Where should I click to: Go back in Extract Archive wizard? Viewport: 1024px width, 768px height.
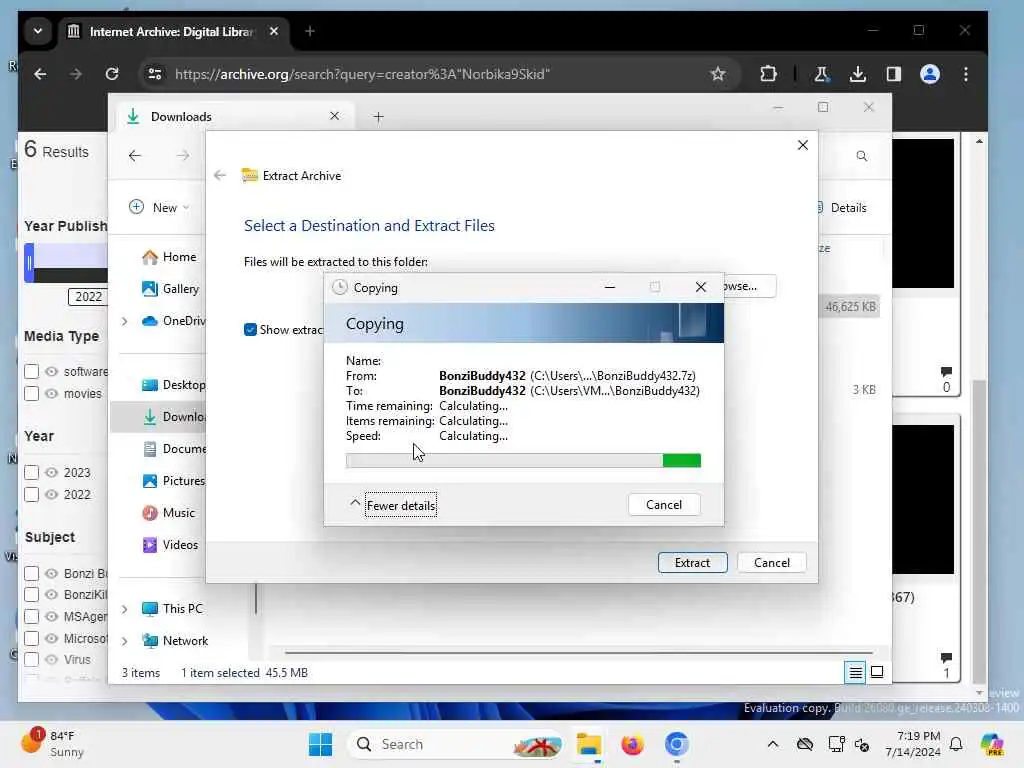click(x=220, y=175)
